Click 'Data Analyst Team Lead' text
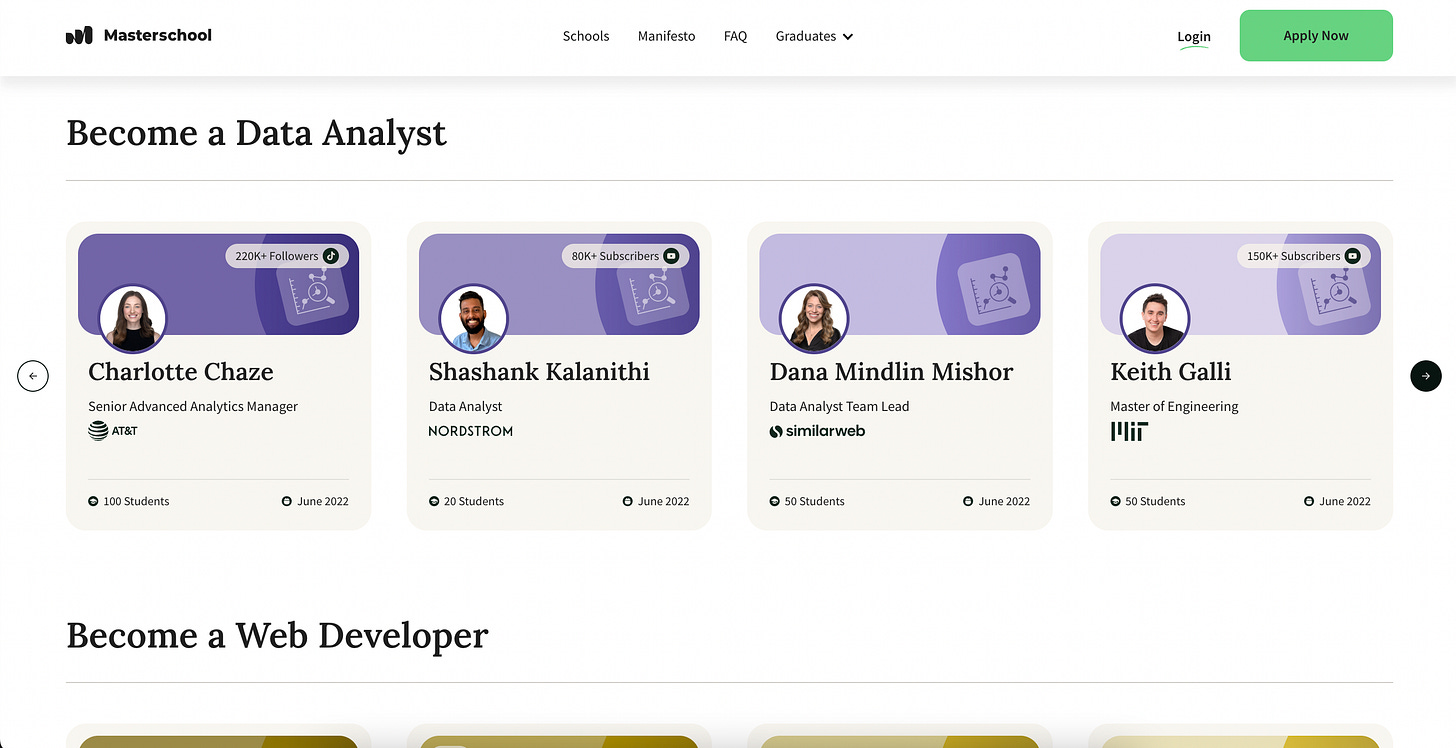 [839, 406]
